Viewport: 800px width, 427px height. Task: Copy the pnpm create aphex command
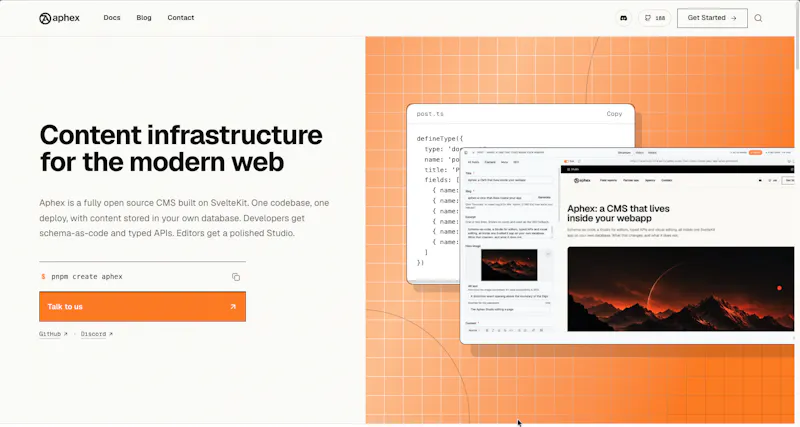click(x=236, y=277)
